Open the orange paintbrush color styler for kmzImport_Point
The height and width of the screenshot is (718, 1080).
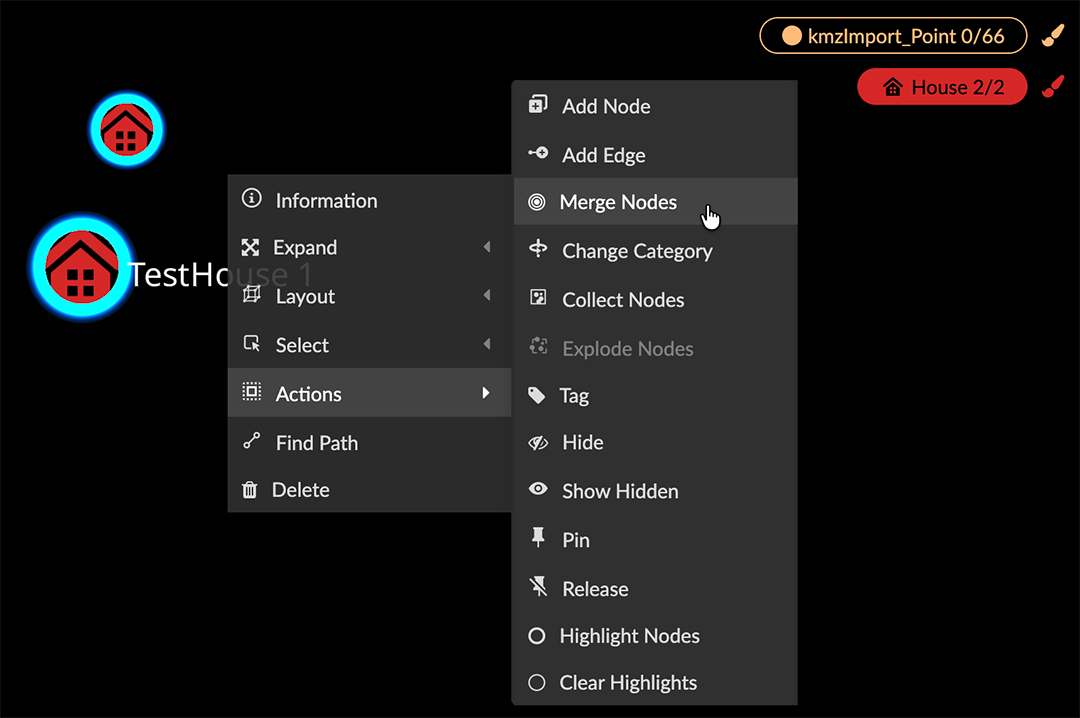[1052, 37]
